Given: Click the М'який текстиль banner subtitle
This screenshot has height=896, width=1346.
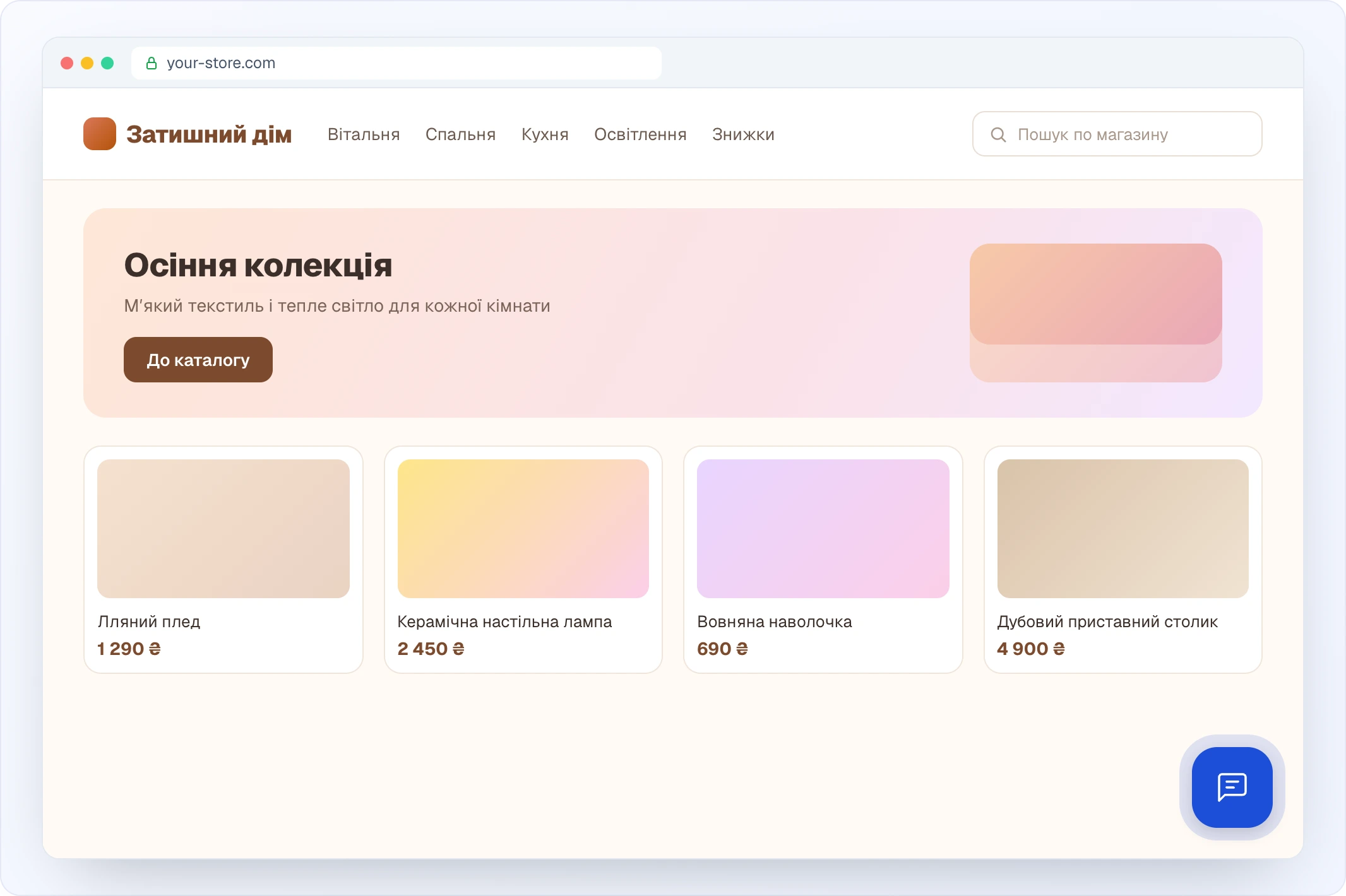Looking at the screenshot, I should tap(337, 306).
